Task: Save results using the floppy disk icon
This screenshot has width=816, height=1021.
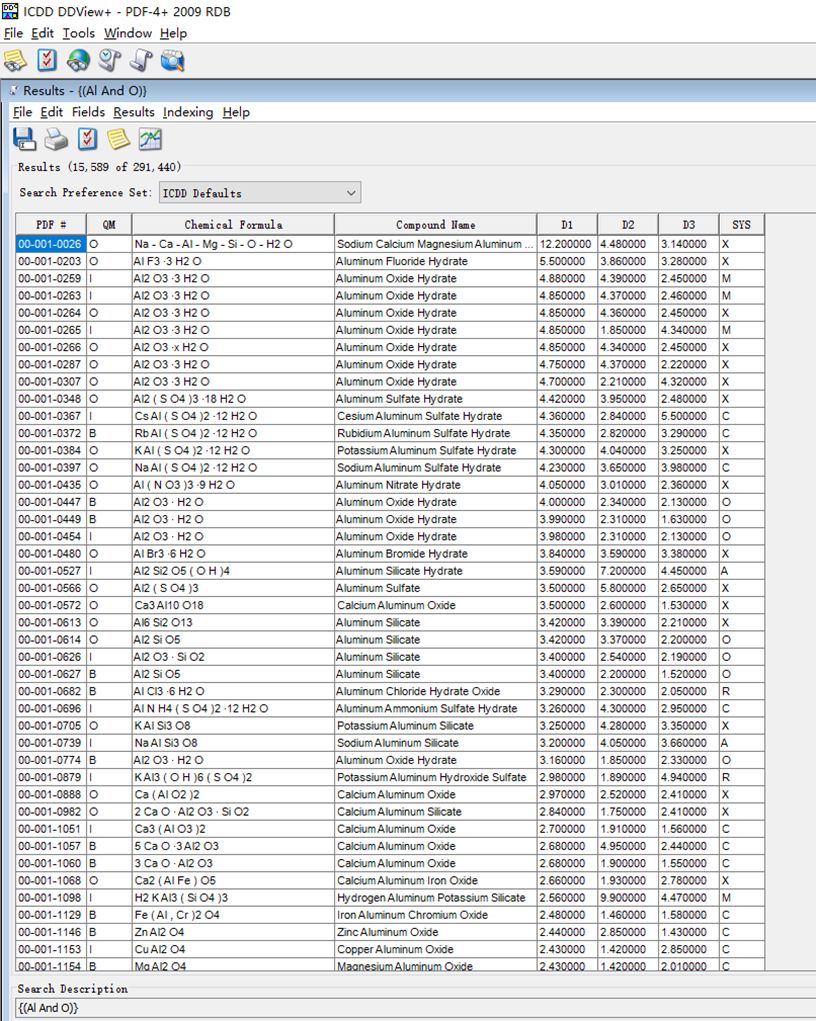Action: (x=25, y=139)
